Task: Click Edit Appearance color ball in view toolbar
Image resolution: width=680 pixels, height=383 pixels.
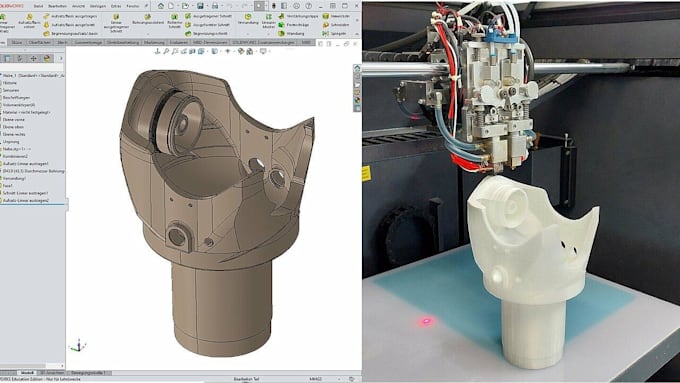Action: click(x=241, y=51)
